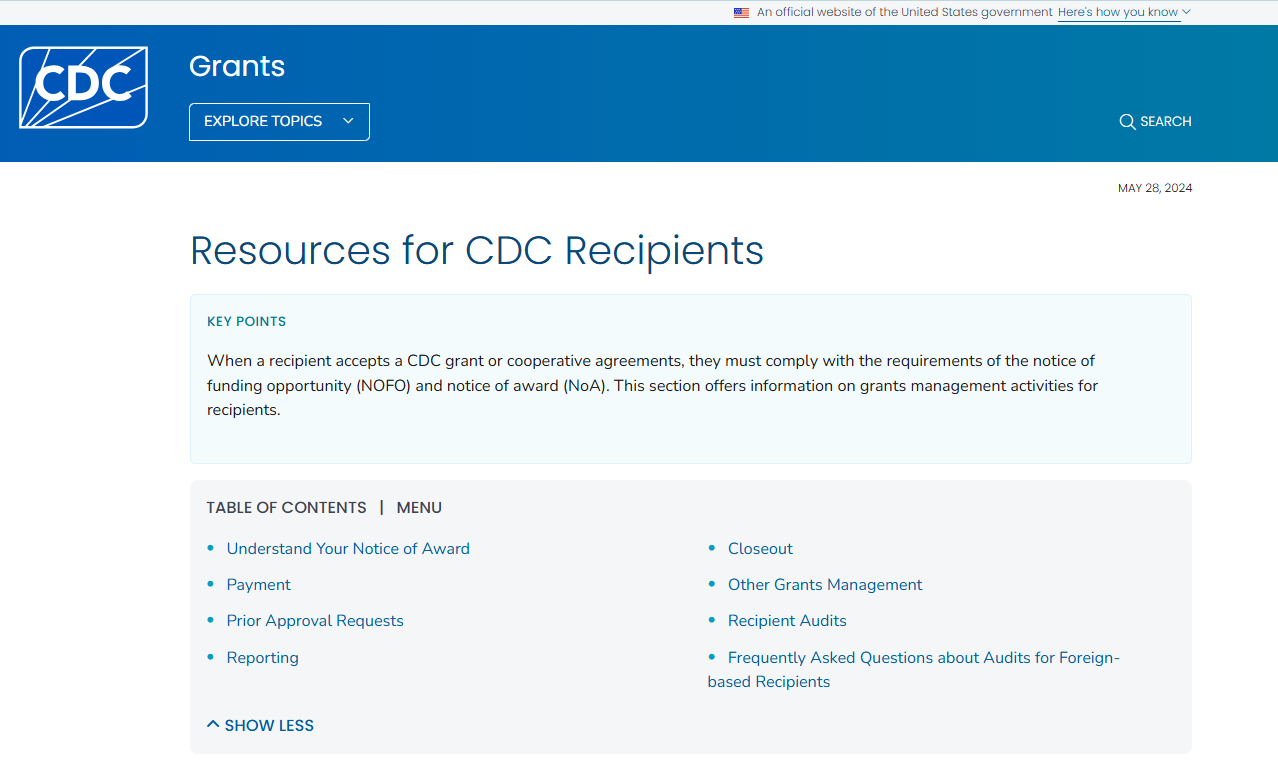Screen dimensions: 1278x771
Task: Open Prior Approval Requests
Action: click(315, 620)
